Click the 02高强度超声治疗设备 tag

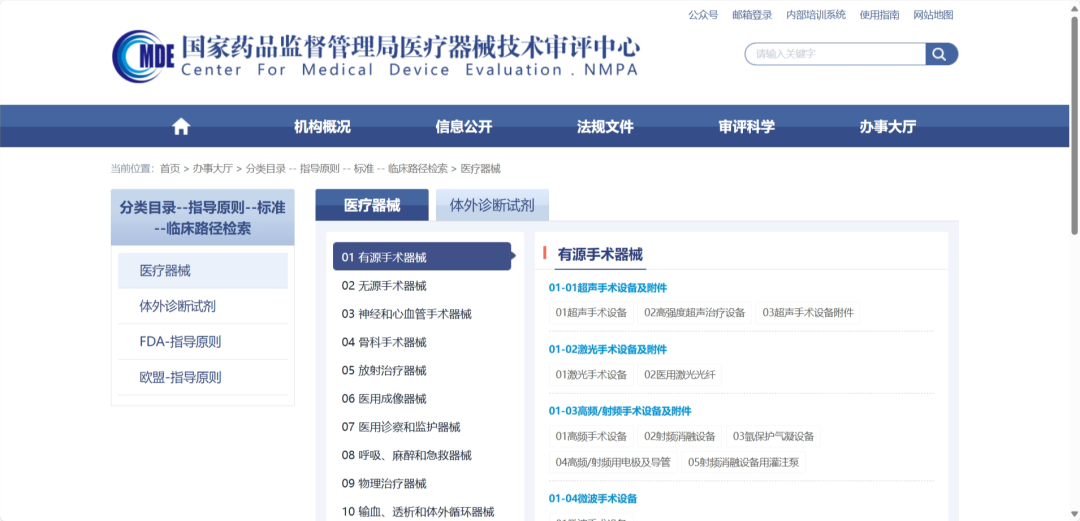694,313
